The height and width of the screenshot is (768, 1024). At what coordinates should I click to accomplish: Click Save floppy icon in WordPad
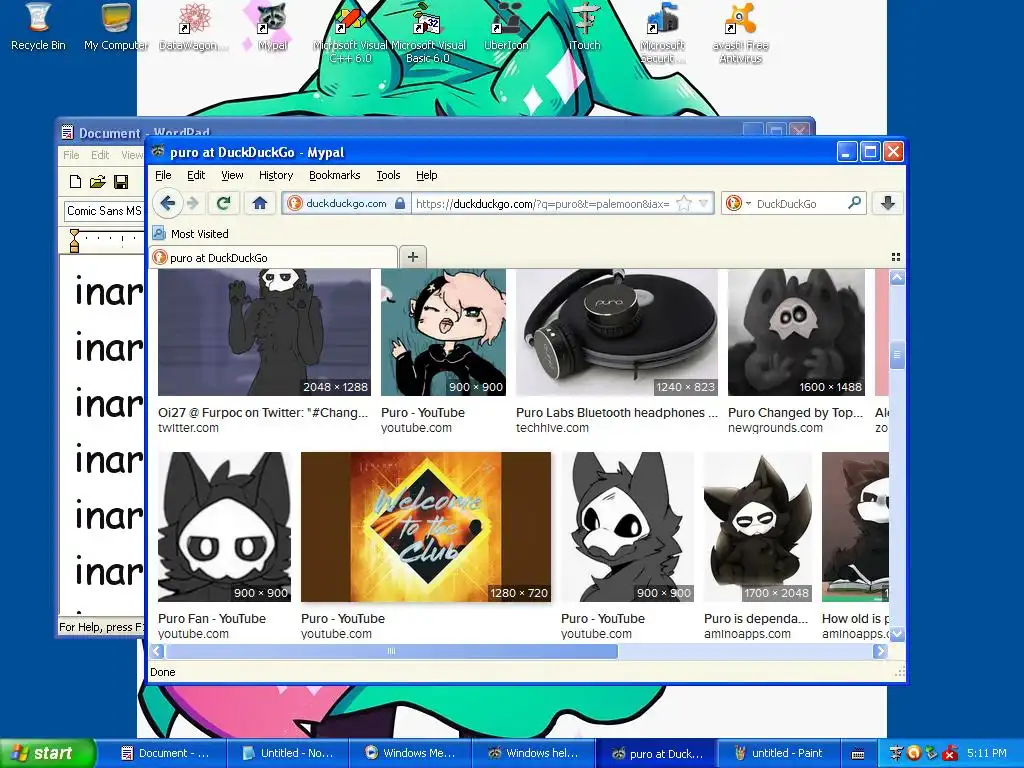click(x=121, y=182)
